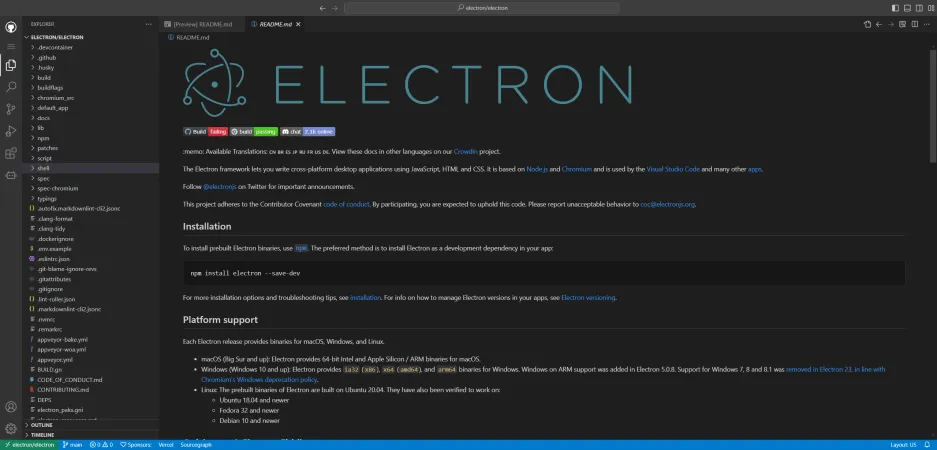Open changes icon in editor toolbar
This screenshot has height=450, width=937.
coord(867,25)
